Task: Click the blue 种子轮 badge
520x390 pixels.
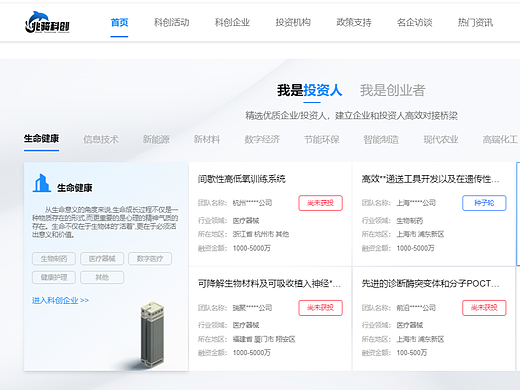Action: coord(484,203)
